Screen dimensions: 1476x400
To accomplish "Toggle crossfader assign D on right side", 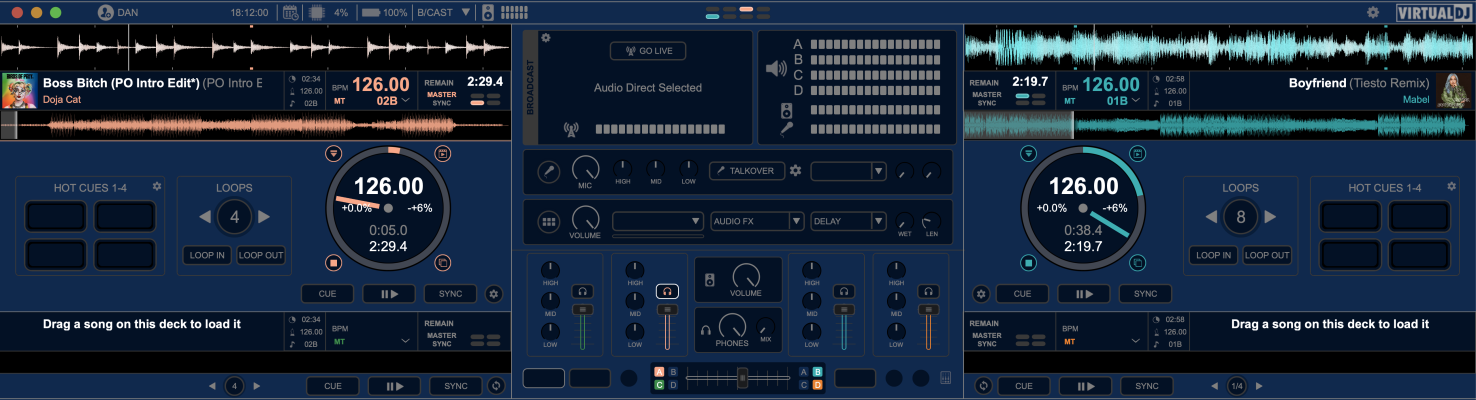I will 817,384.
